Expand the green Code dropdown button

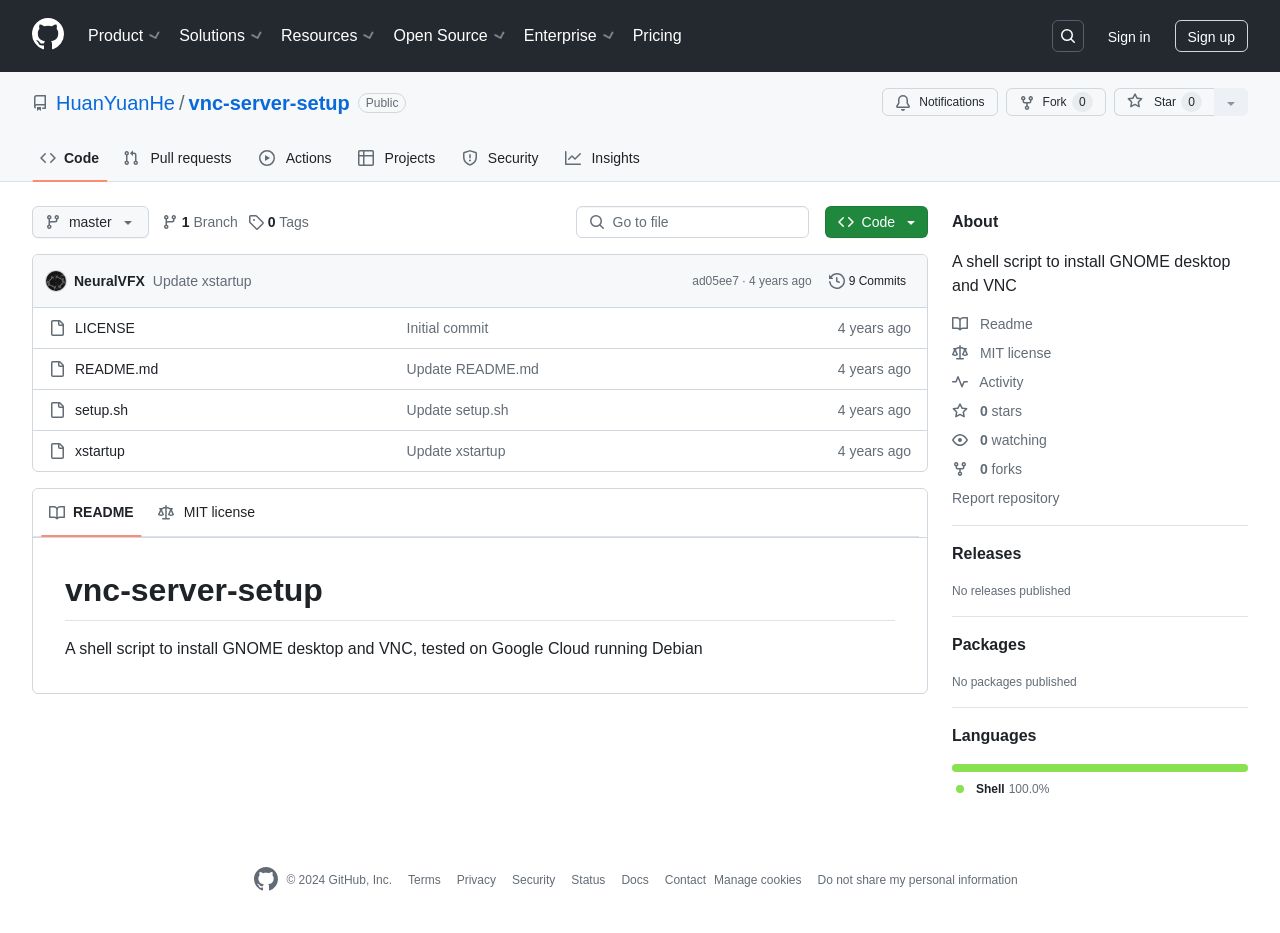tap(876, 222)
